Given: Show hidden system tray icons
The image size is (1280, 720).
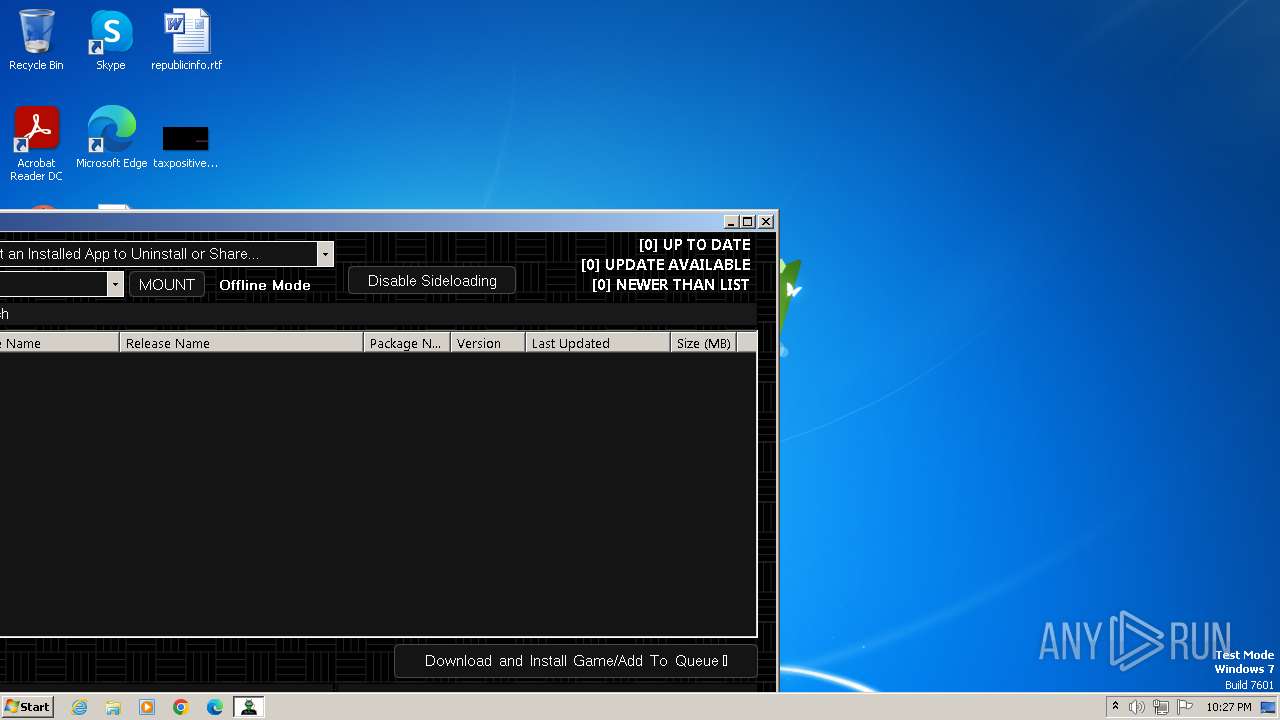Looking at the screenshot, I should tap(1115, 707).
